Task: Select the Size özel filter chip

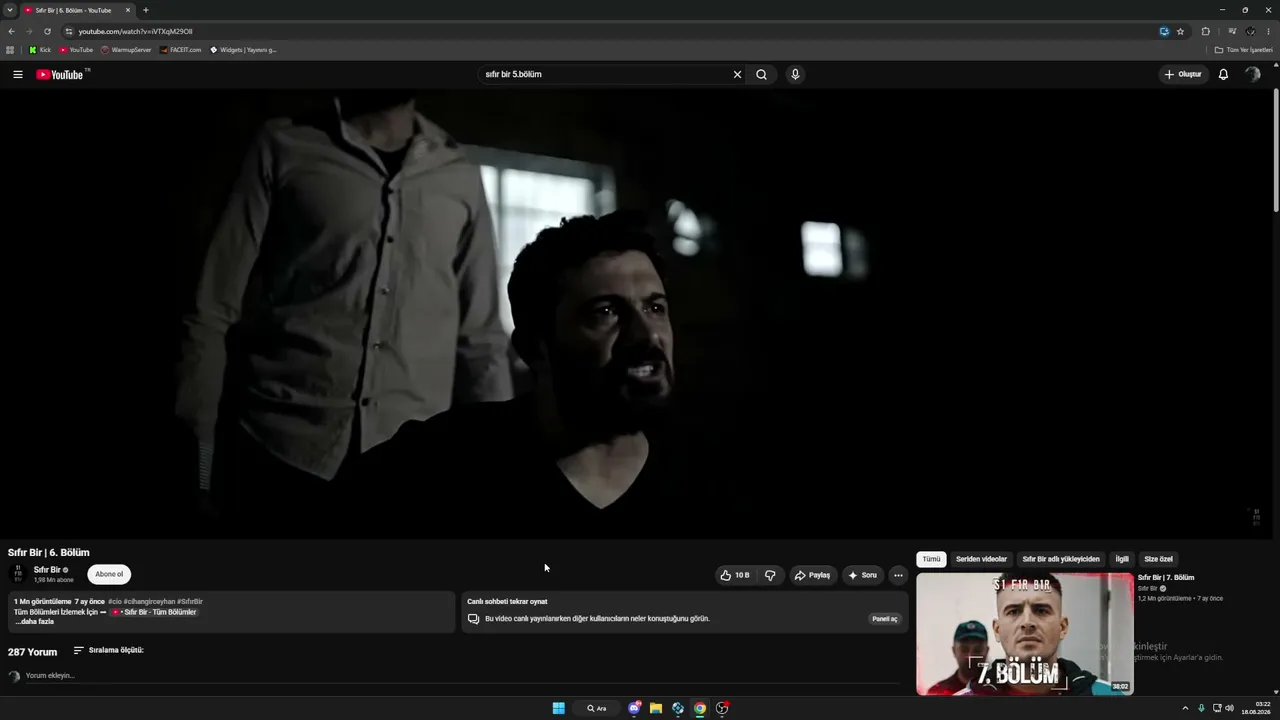Action: tap(1158, 559)
